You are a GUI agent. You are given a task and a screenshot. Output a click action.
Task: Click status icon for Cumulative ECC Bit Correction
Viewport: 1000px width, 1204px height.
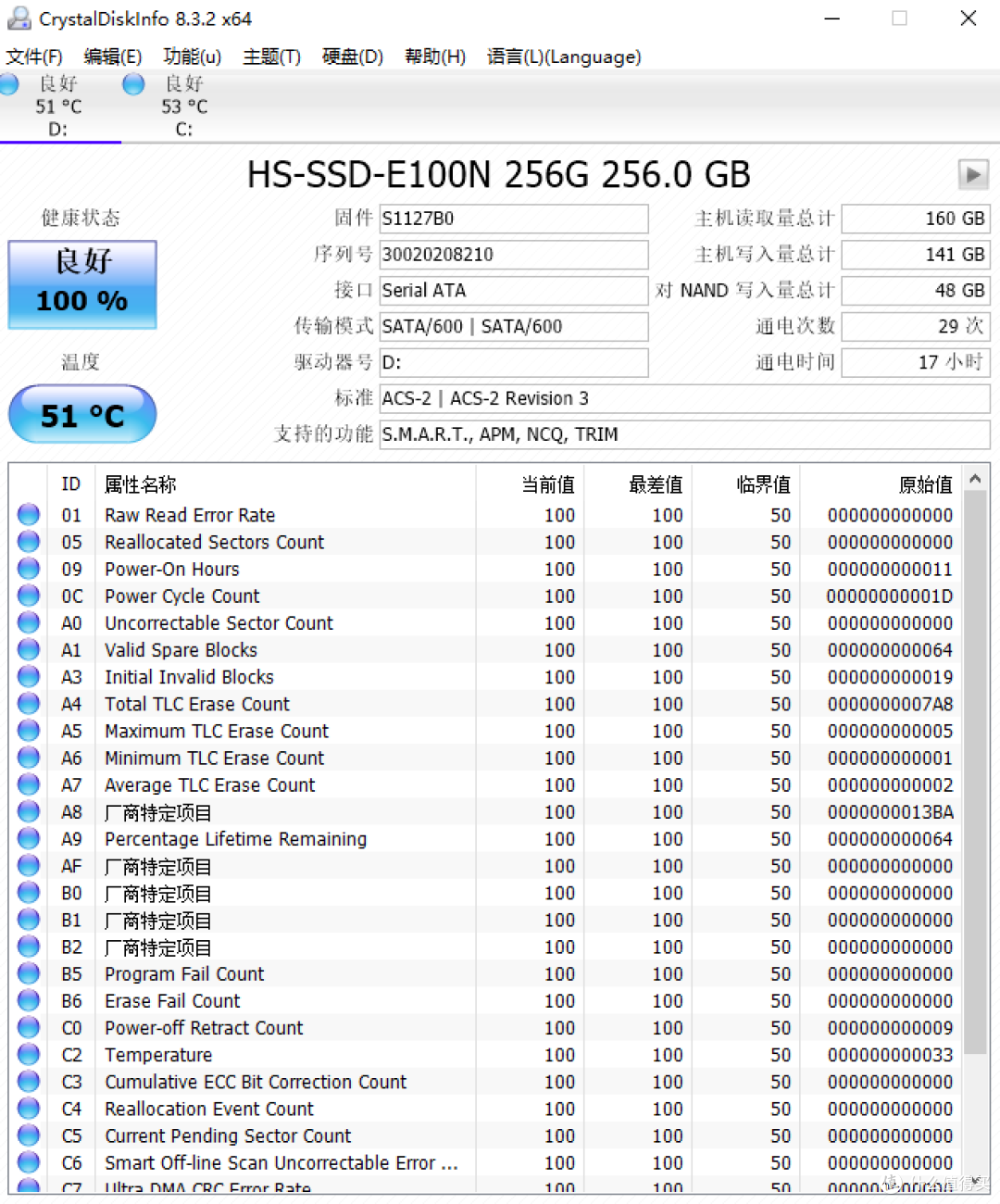[29, 1081]
